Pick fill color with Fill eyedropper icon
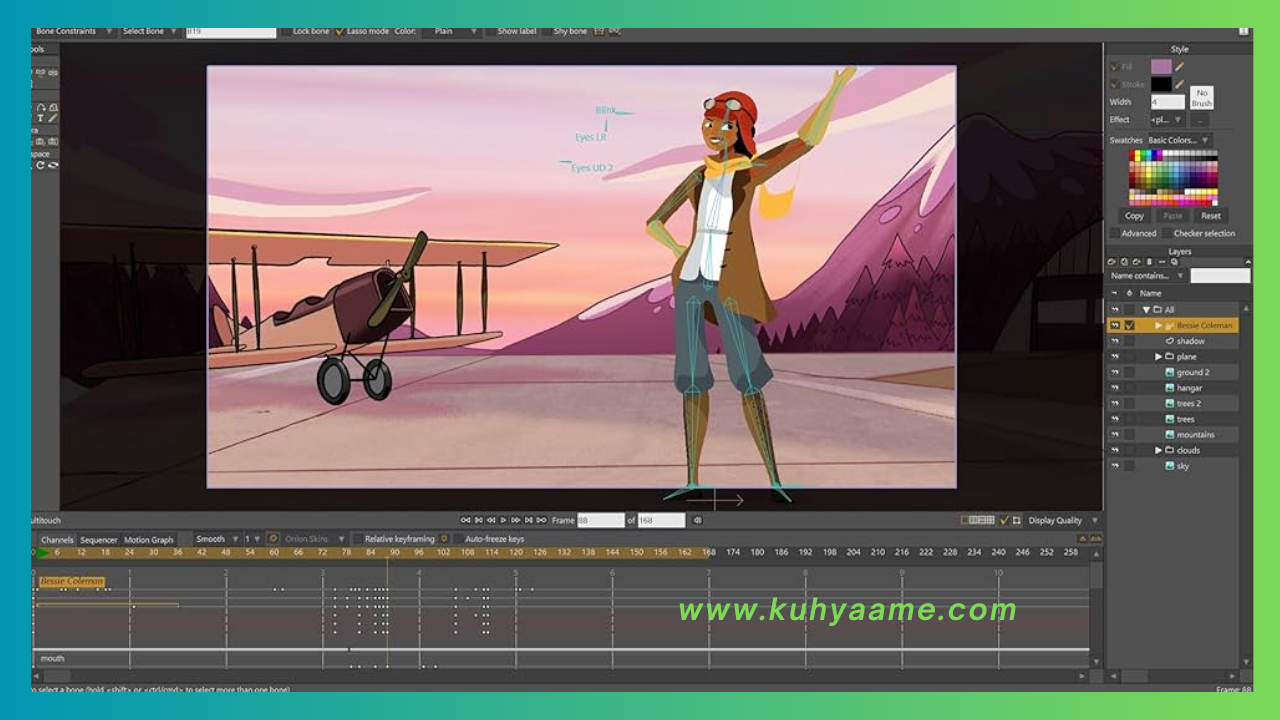Image resolution: width=1280 pixels, height=720 pixels. pyautogui.click(x=1180, y=67)
